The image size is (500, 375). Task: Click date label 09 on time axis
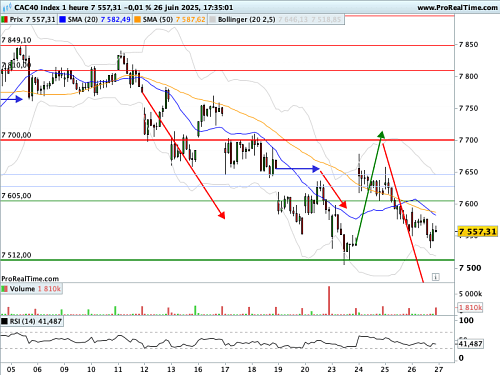64,369
